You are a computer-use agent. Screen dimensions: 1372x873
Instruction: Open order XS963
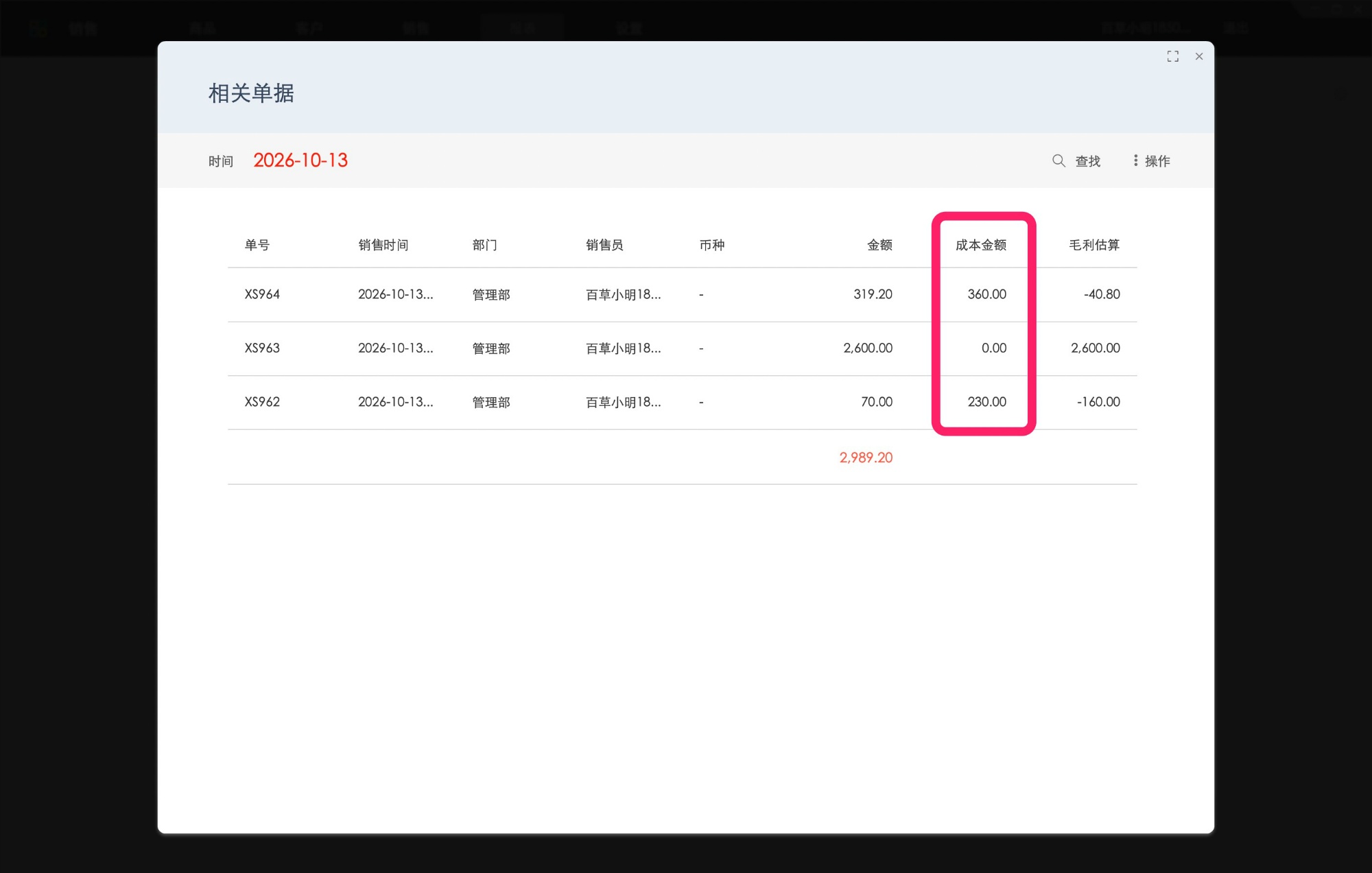[262, 348]
